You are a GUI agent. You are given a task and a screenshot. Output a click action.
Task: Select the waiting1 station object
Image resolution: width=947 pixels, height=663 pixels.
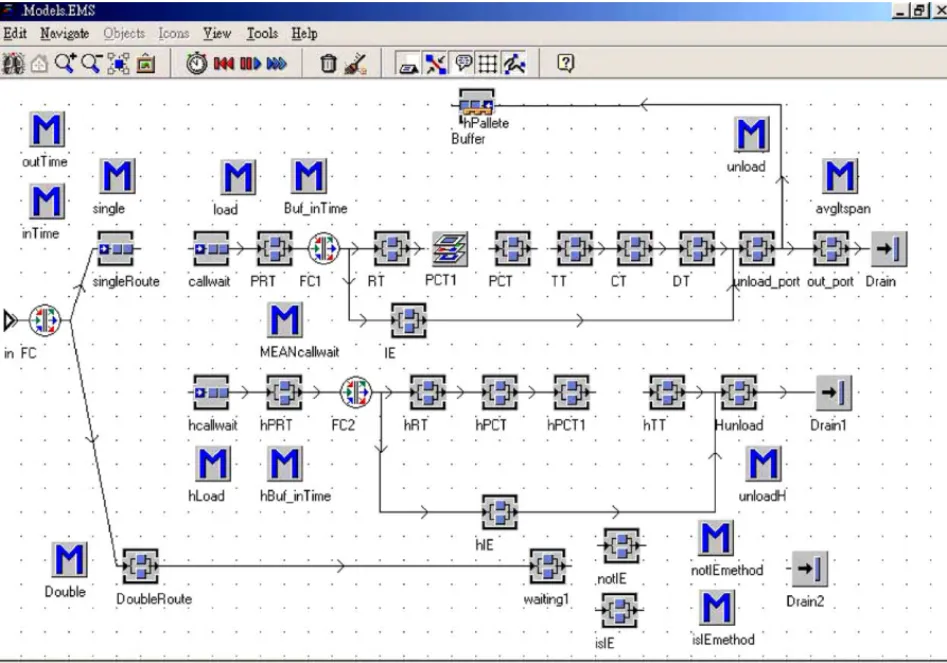point(547,566)
